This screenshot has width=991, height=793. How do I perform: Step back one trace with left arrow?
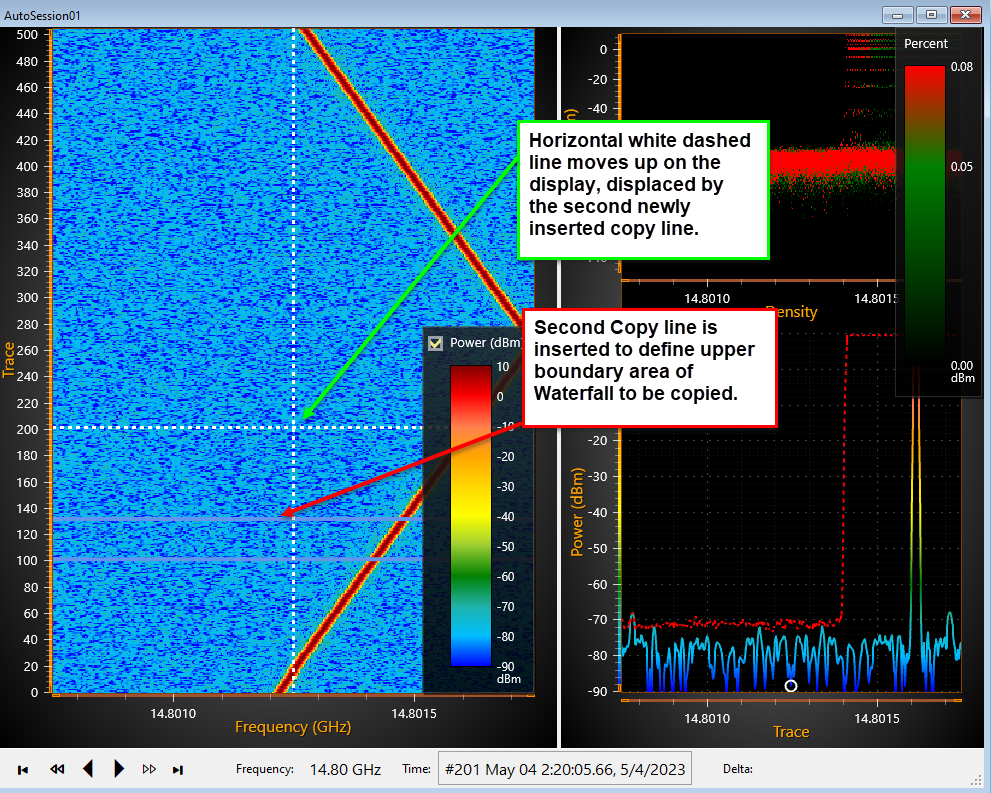point(88,769)
